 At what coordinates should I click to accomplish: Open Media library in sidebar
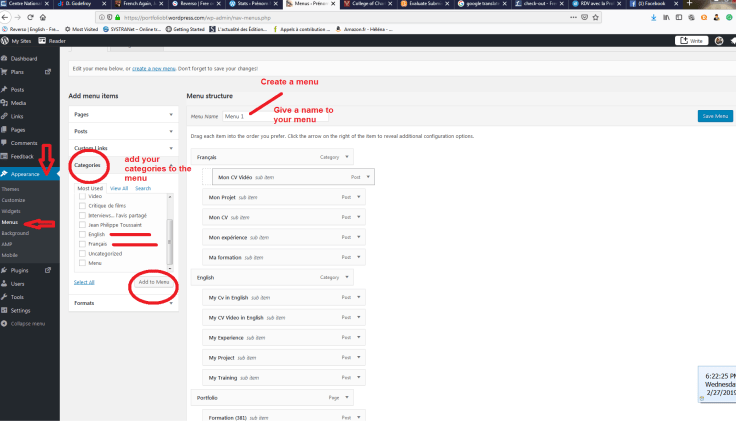(x=19, y=102)
